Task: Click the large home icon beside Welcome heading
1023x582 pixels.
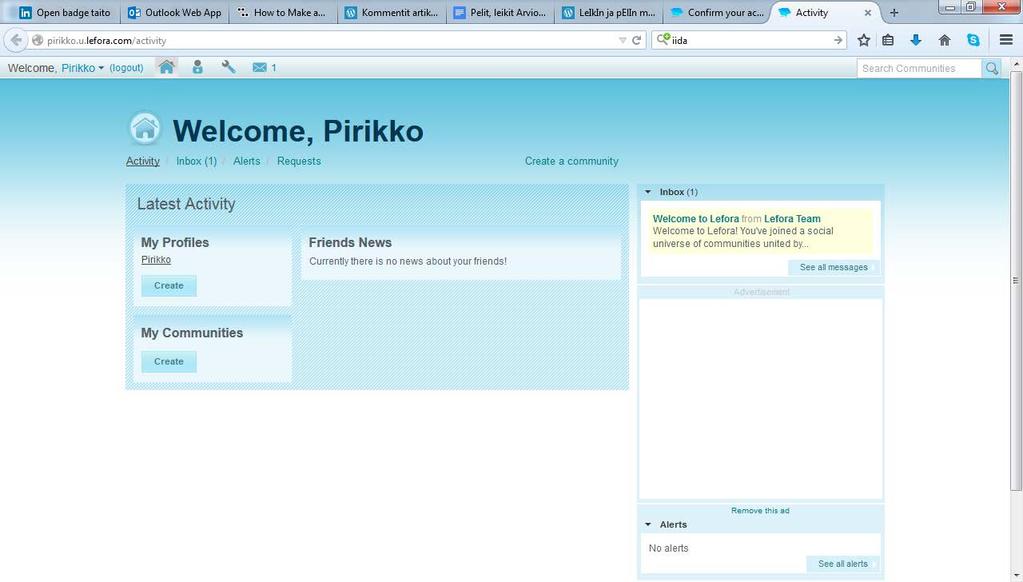Action: pos(145,129)
